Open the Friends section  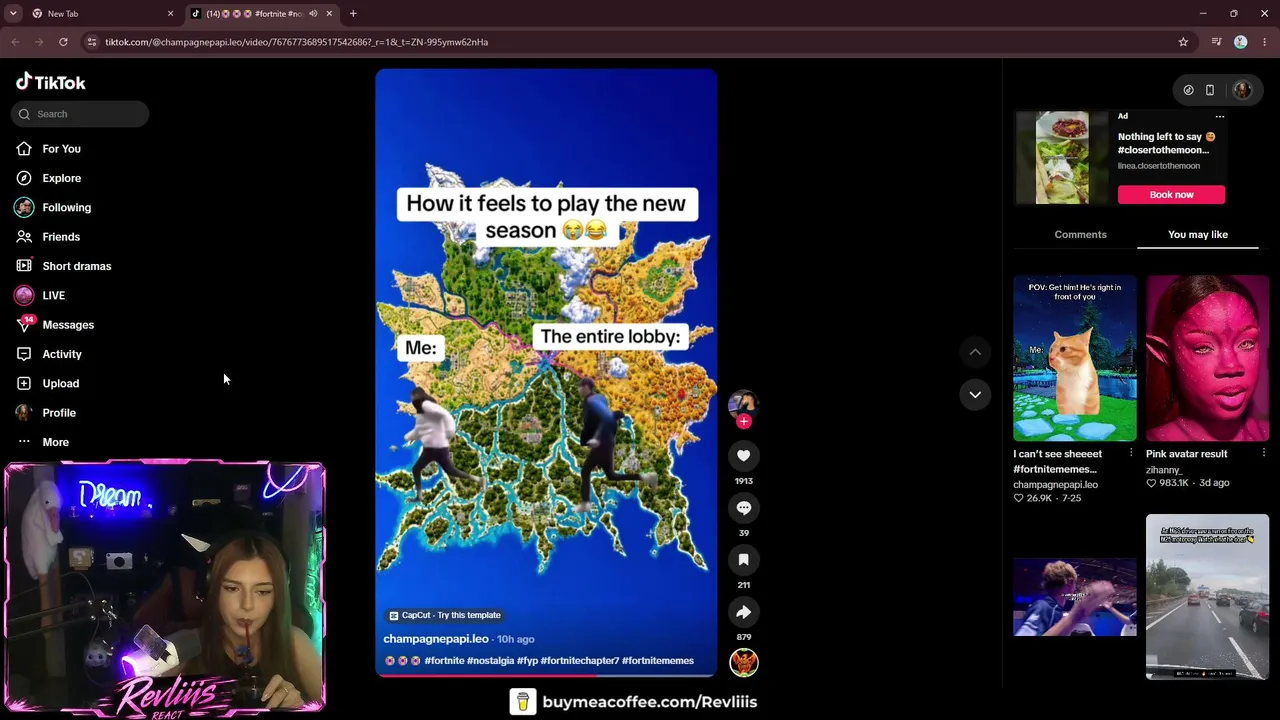61,237
